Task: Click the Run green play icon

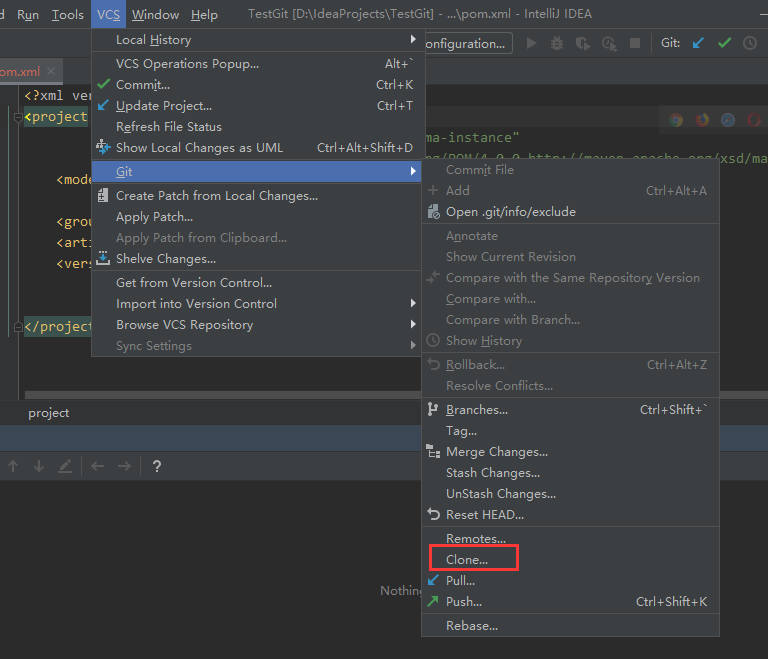Action: pos(531,44)
